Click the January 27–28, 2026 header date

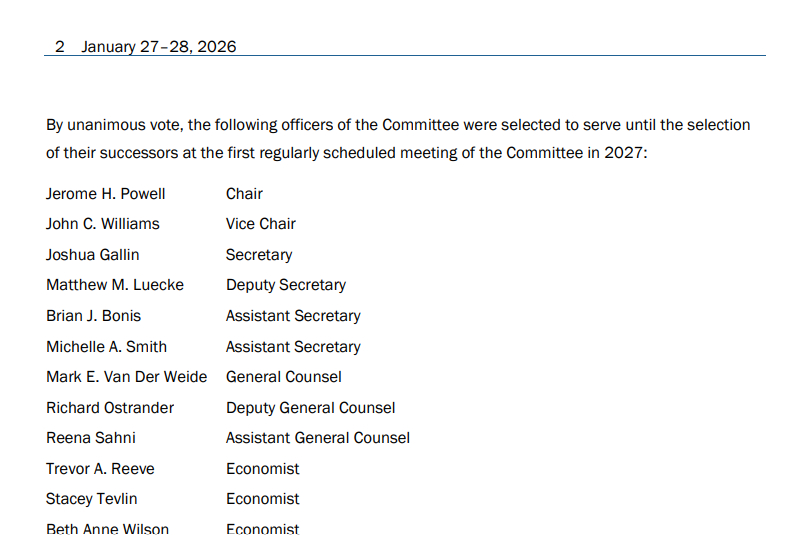[x=159, y=47]
